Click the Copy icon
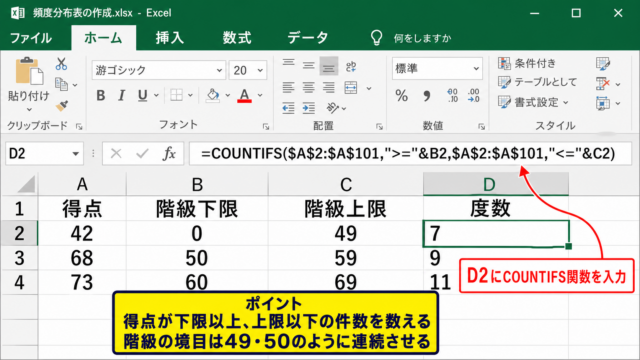 pyautogui.click(x=61, y=84)
